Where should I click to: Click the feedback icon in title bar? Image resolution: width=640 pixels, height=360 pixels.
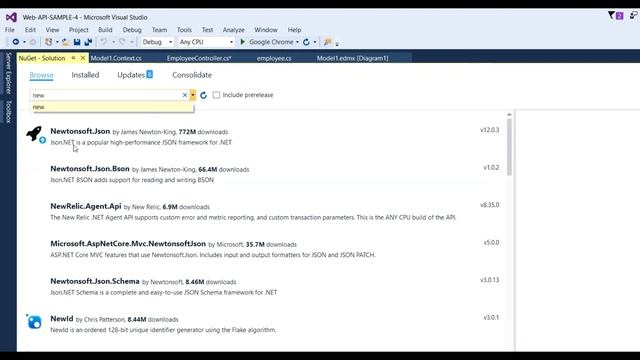[x=633, y=15]
